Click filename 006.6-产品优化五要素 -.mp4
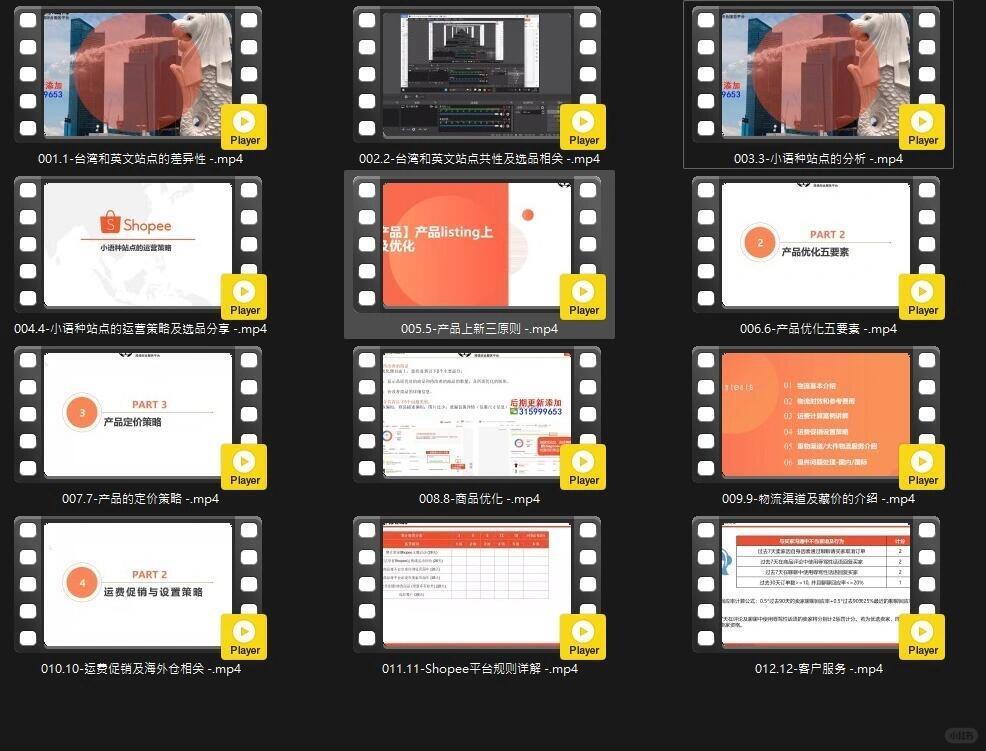The height and width of the screenshot is (751, 986). (818, 328)
